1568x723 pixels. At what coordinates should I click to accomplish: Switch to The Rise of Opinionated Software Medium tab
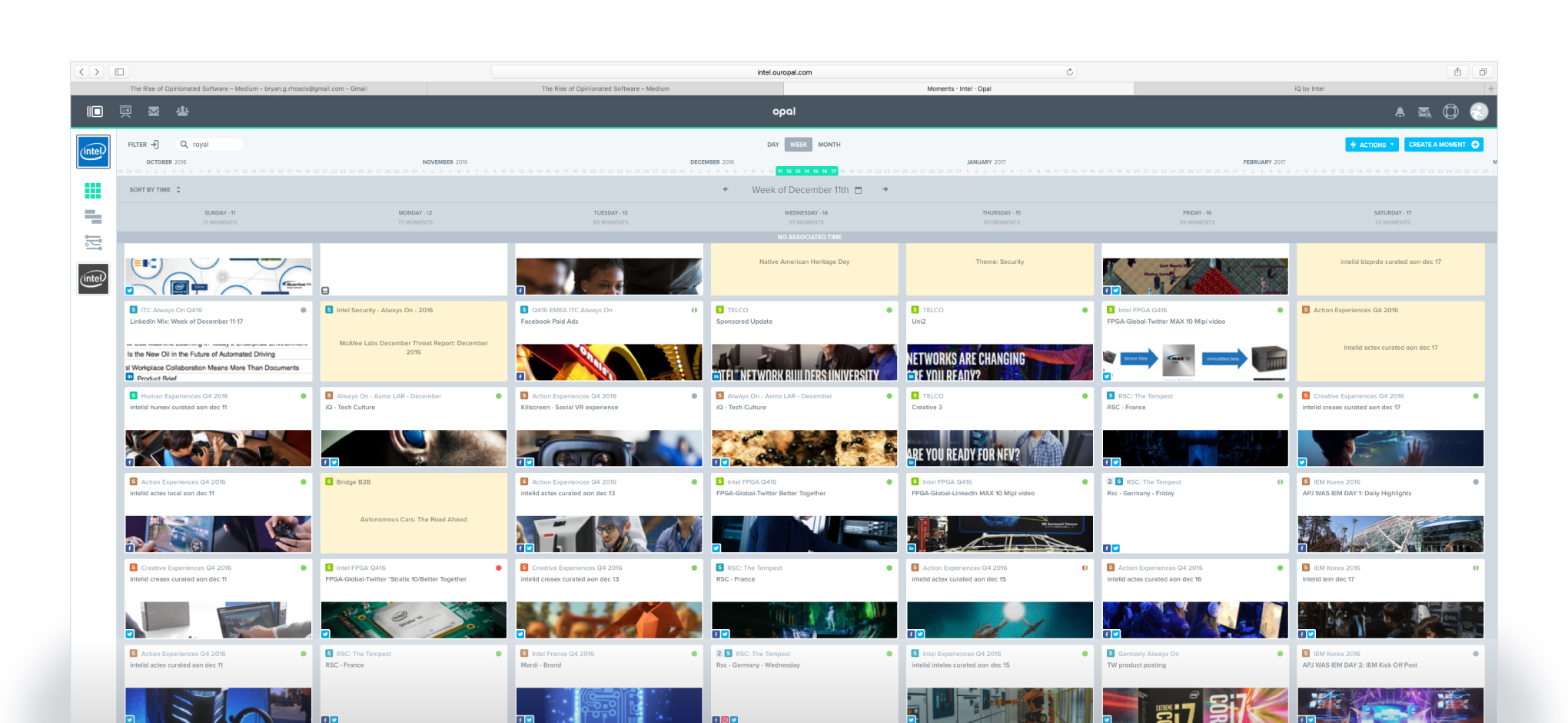tap(605, 89)
